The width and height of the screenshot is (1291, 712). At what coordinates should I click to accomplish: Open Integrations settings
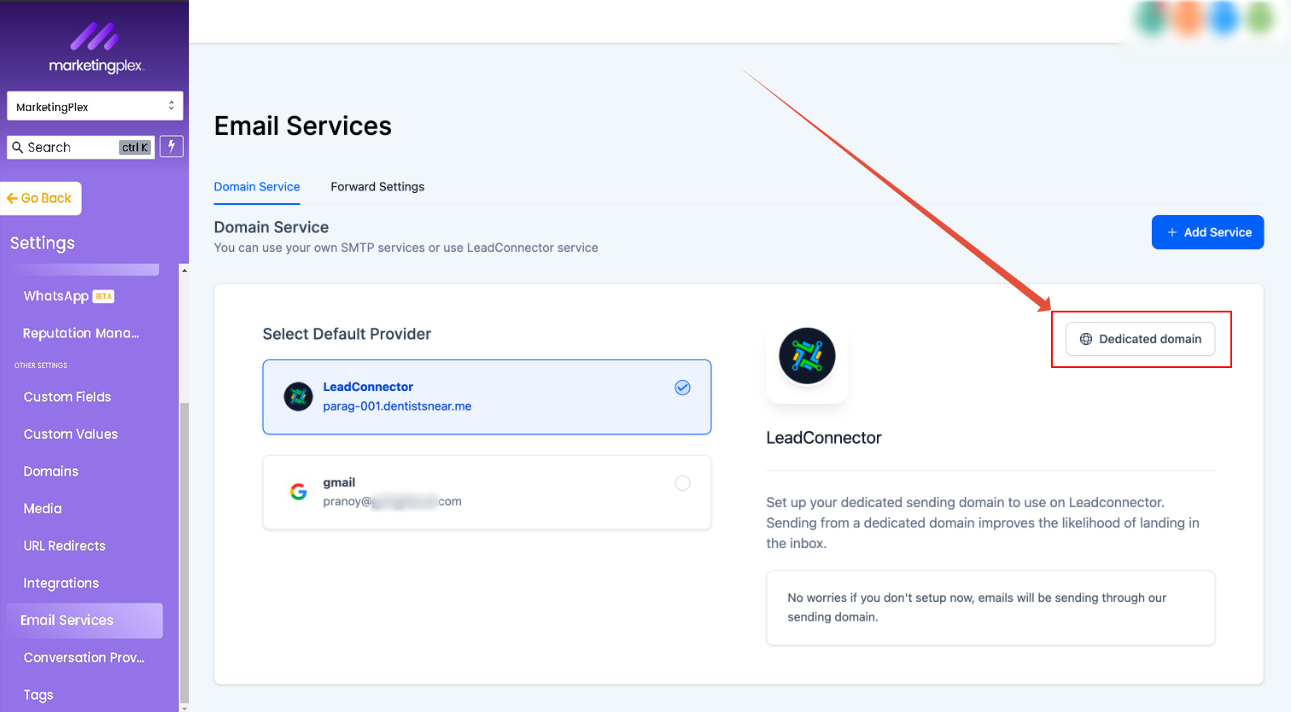pyautogui.click(x=61, y=583)
